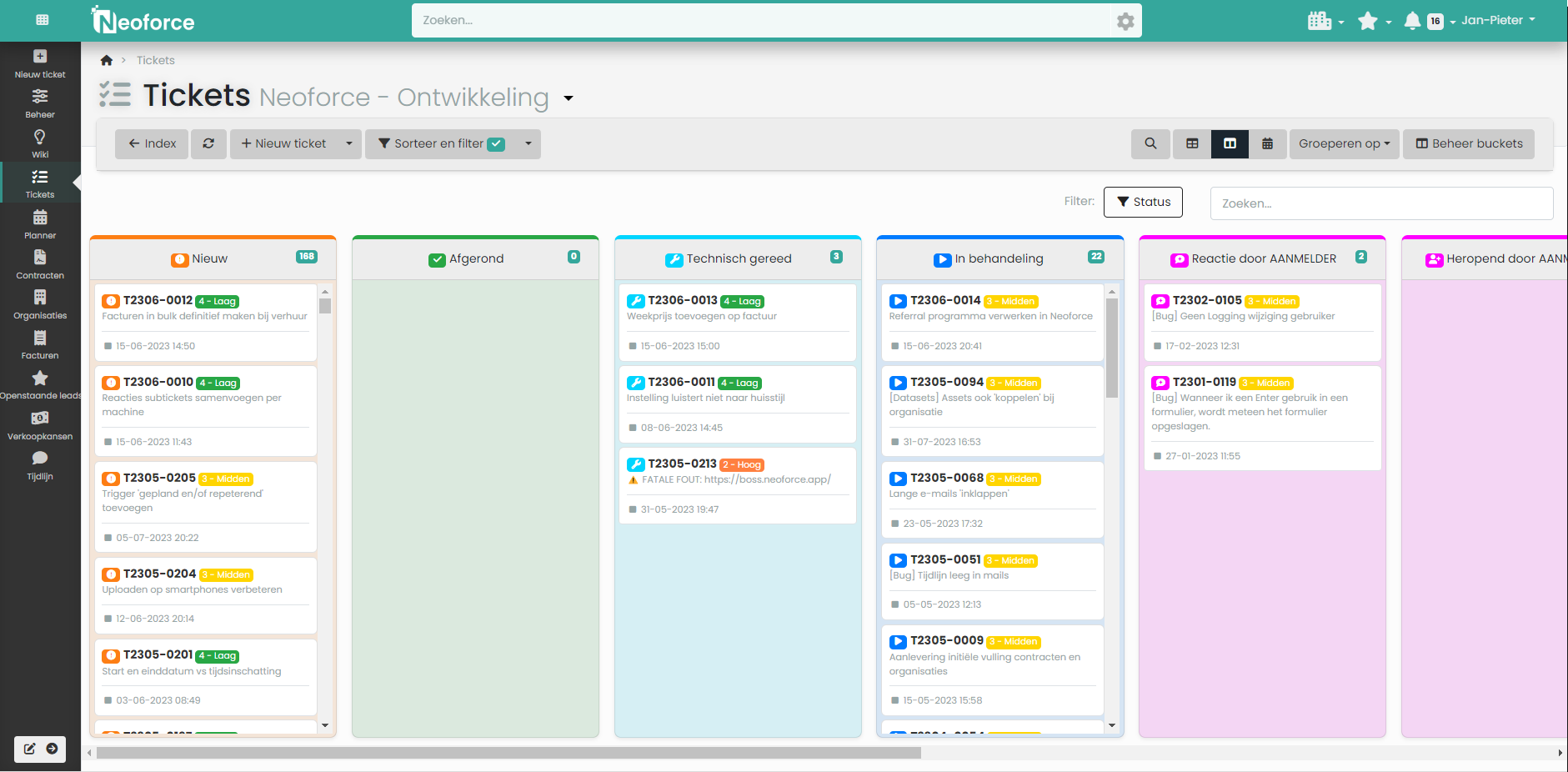Viewport: 1568px width, 772px height.
Task: Open ticket T2305-0213 FATALE FOUT card
Action: tap(737, 486)
